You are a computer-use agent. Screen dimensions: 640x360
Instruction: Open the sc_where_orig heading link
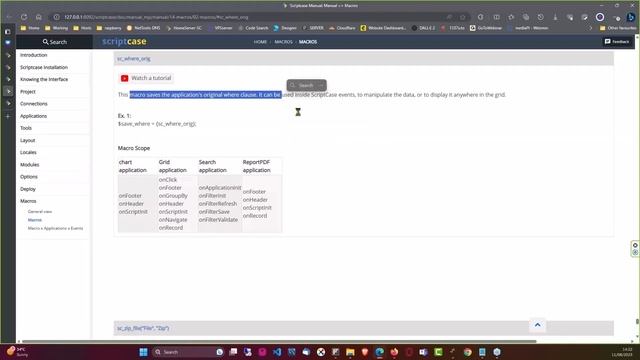coord(134,59)
